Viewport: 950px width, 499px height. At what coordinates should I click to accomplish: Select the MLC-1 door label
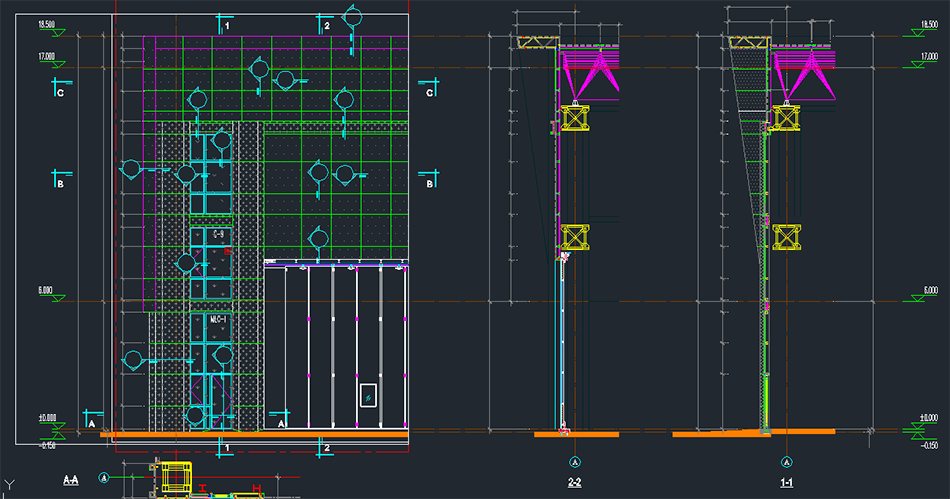[x=217, y=318]
